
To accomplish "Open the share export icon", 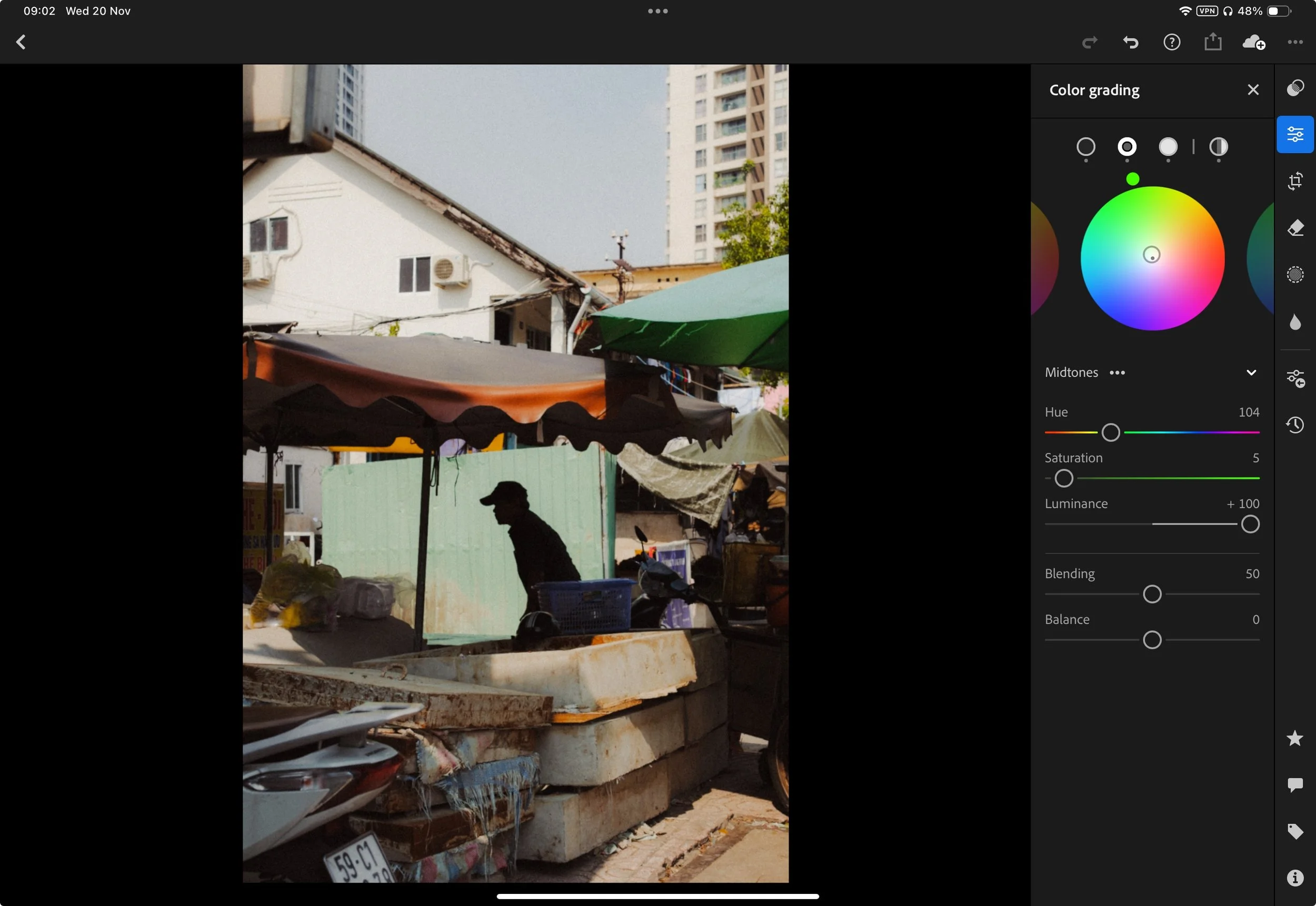I will click(1213, 42).
